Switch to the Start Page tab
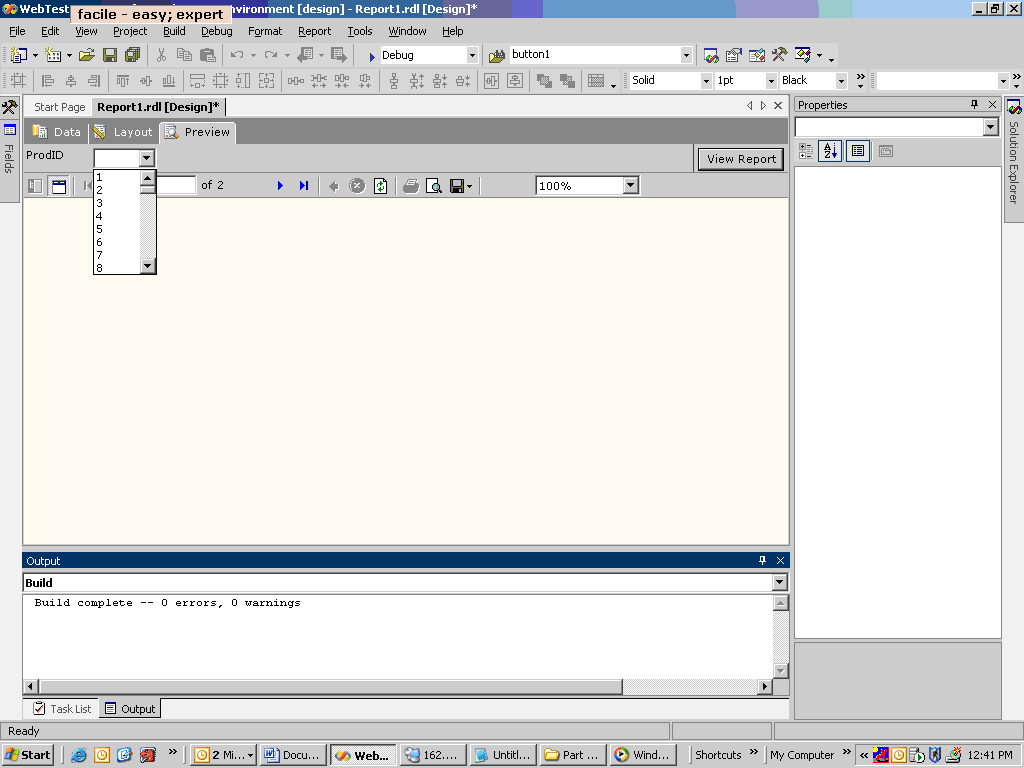The image size is (1024, 768). tap(59, 107)
